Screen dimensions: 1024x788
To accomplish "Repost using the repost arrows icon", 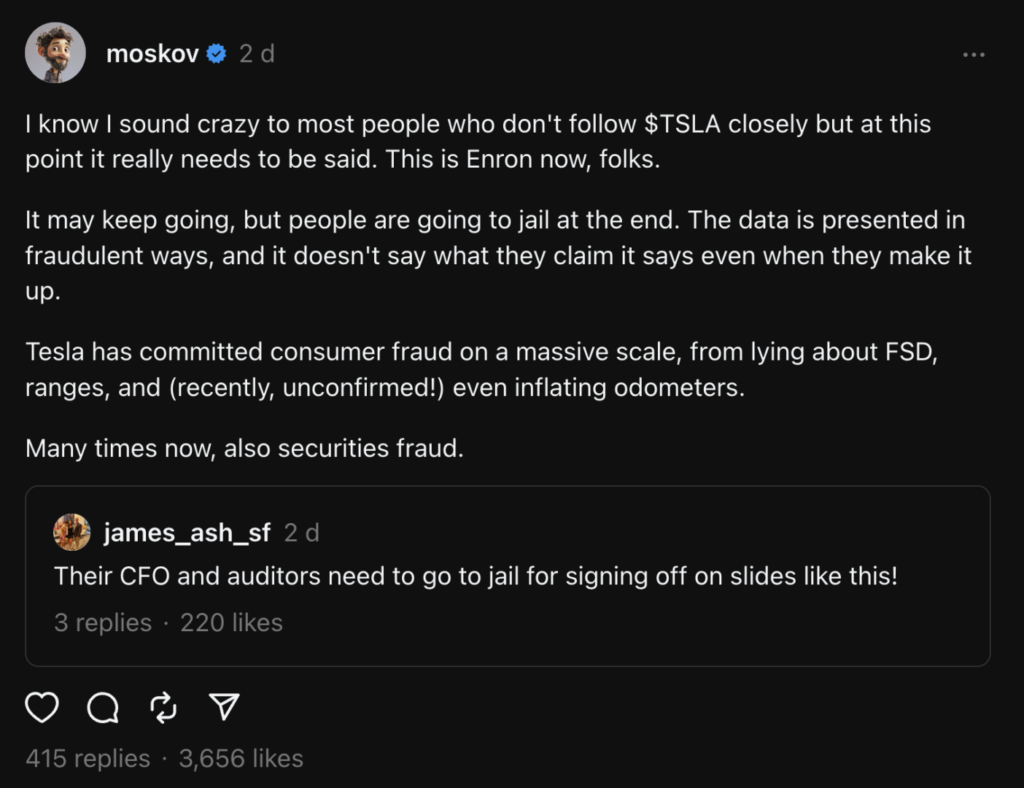I will click(x=163, y=708).
